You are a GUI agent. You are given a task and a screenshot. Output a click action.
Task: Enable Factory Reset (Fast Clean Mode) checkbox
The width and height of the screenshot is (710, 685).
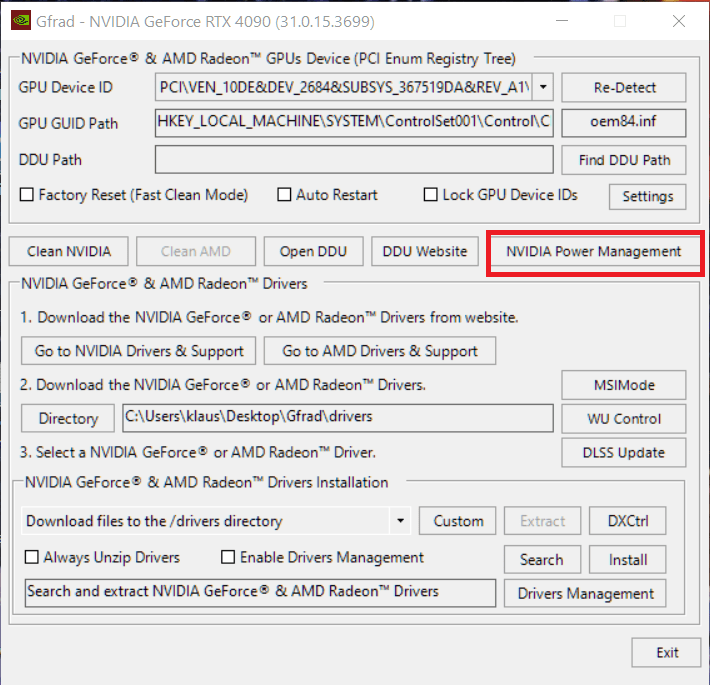pos(27,195)
